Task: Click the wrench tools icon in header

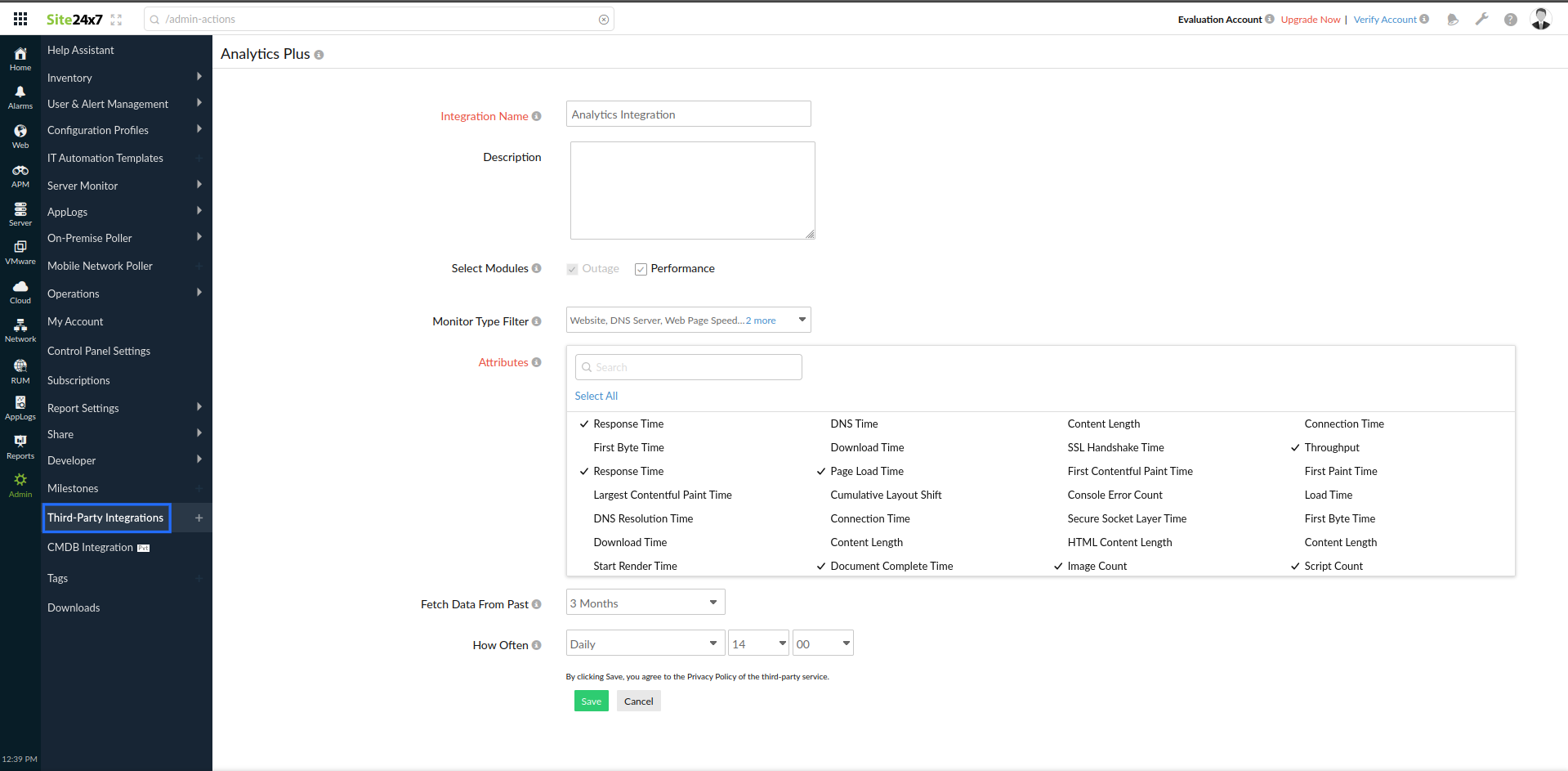Action: (1481, 19)
